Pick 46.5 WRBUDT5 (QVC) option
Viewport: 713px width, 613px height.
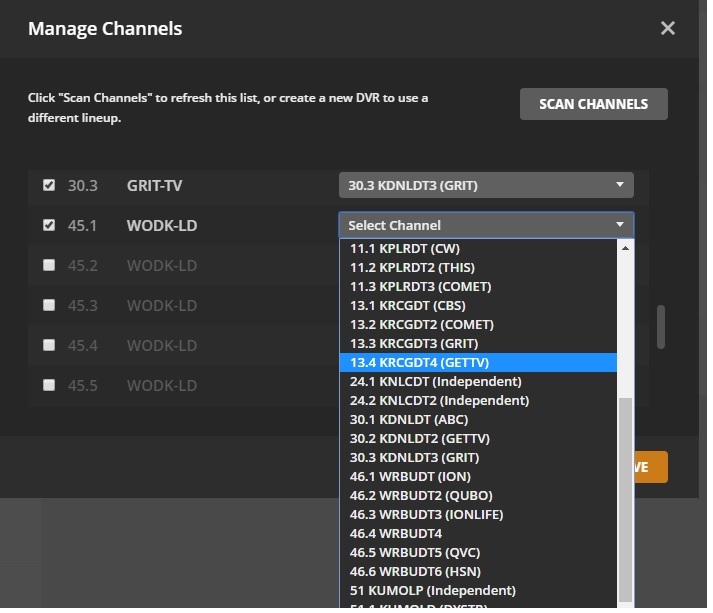pyautogui.click(x=478, y=553)
